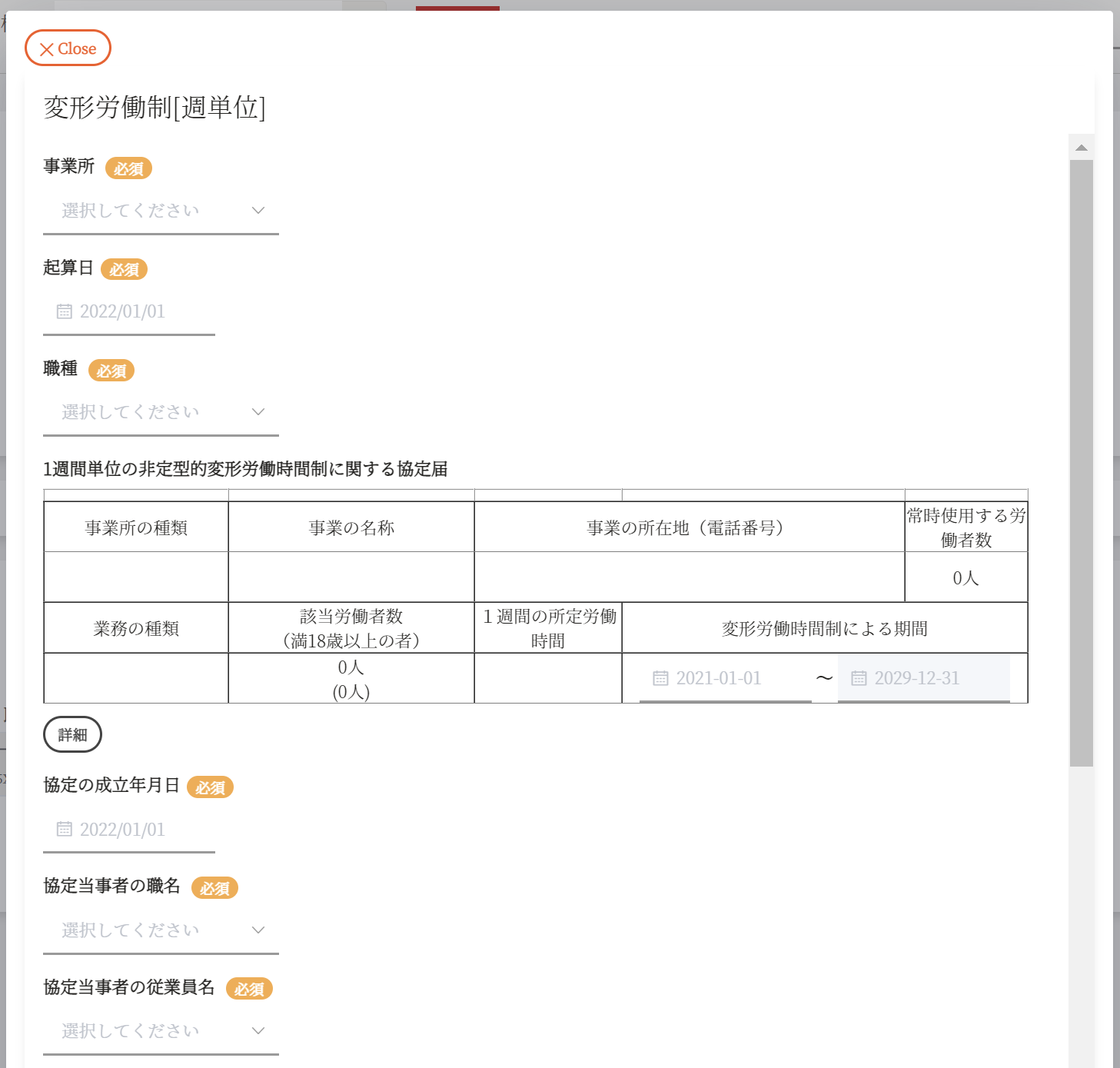Click the 事業所の種類 empty value cell

pos(136,577)
